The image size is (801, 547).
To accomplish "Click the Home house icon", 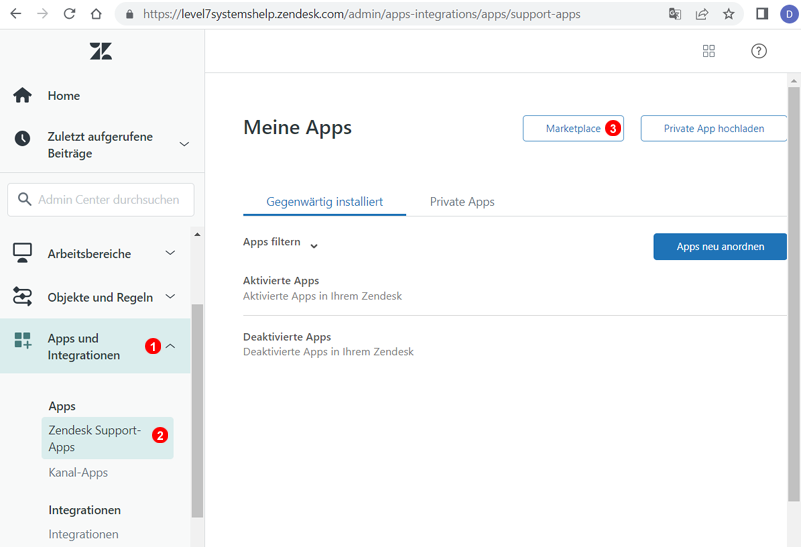I will (x=22, y=95).
